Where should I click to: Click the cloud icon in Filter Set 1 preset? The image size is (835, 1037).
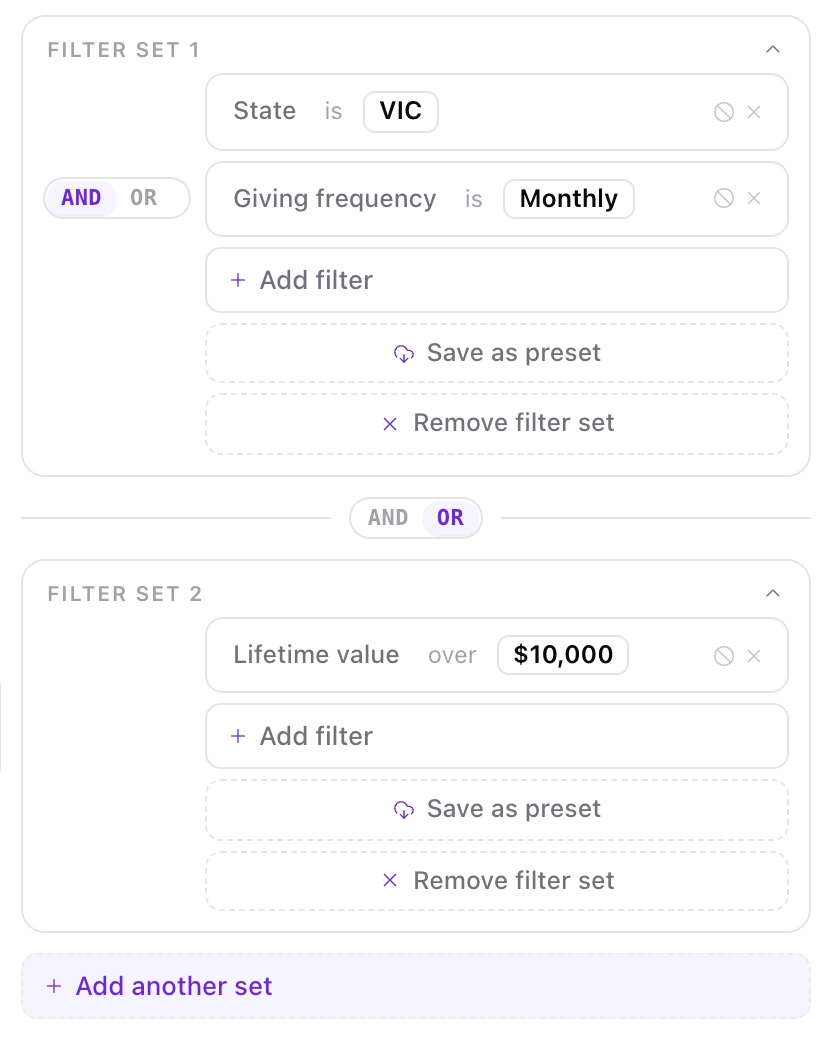(x=404, y=354)
